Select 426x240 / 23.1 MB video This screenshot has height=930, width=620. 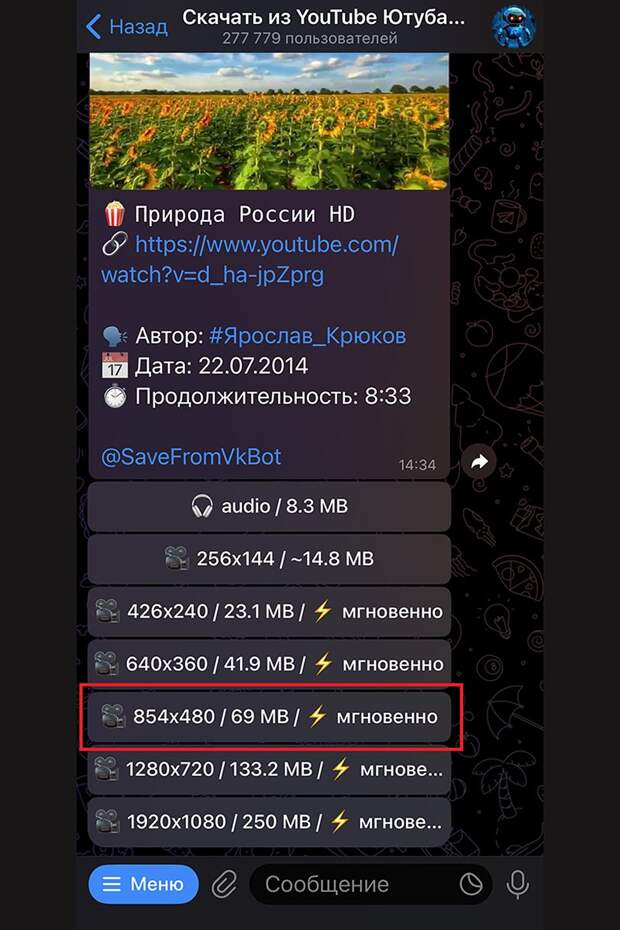point(269,611)
